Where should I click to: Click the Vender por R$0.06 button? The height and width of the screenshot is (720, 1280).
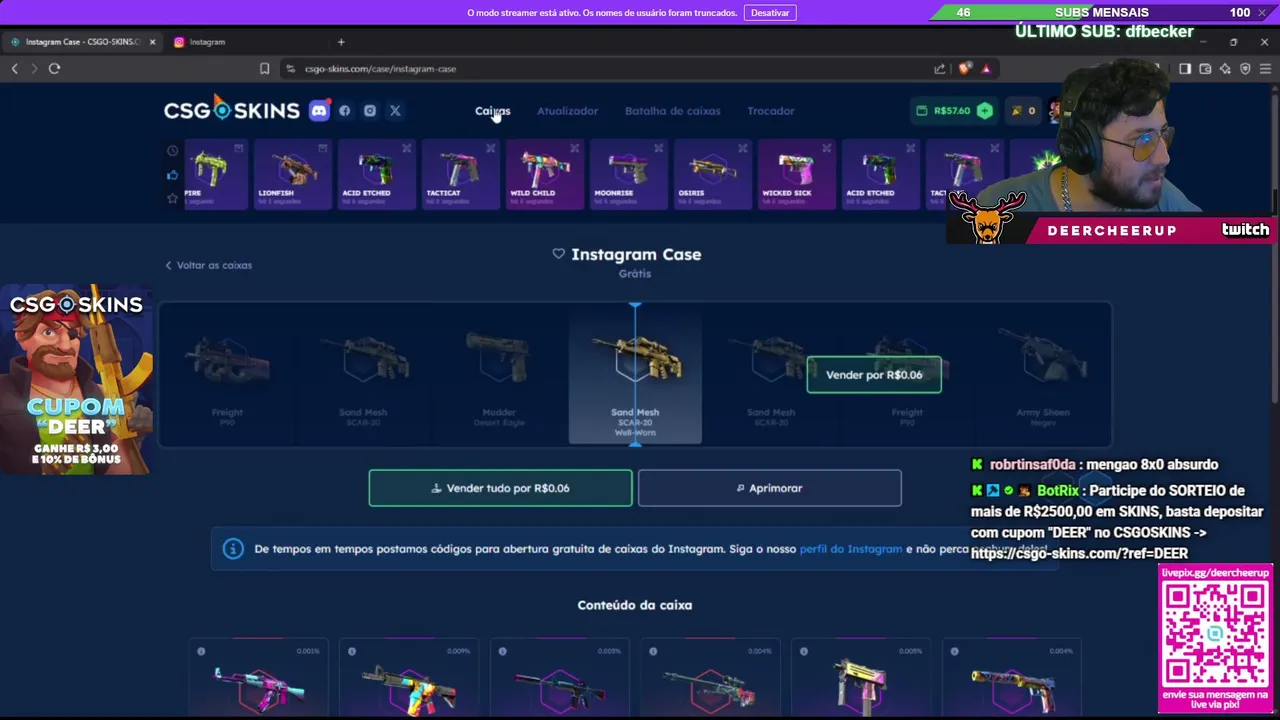pyautogui.click(x=874, y=375)
